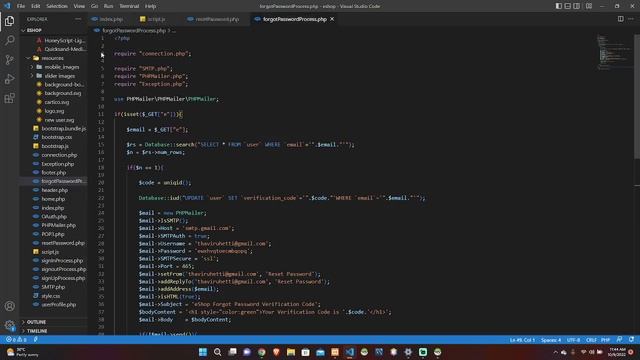
Task: Close the forgotPasswordProcess.php tab
Action: coord(332,19)
